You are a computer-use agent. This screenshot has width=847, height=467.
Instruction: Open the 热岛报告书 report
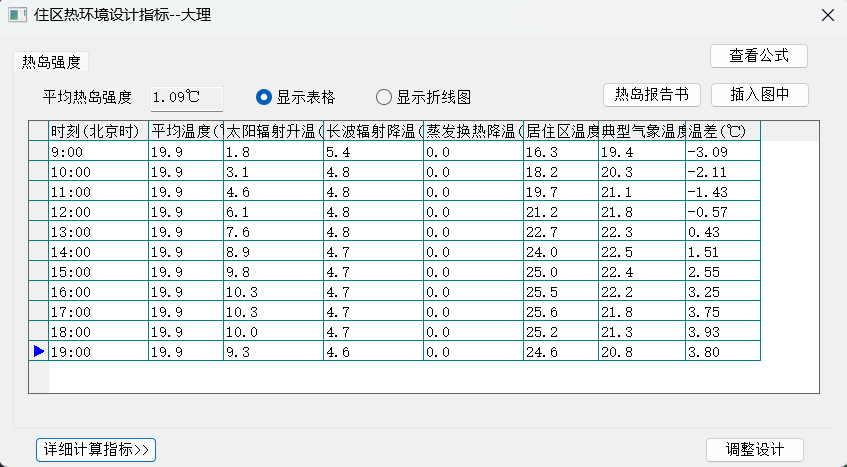(x=651, y=95)
